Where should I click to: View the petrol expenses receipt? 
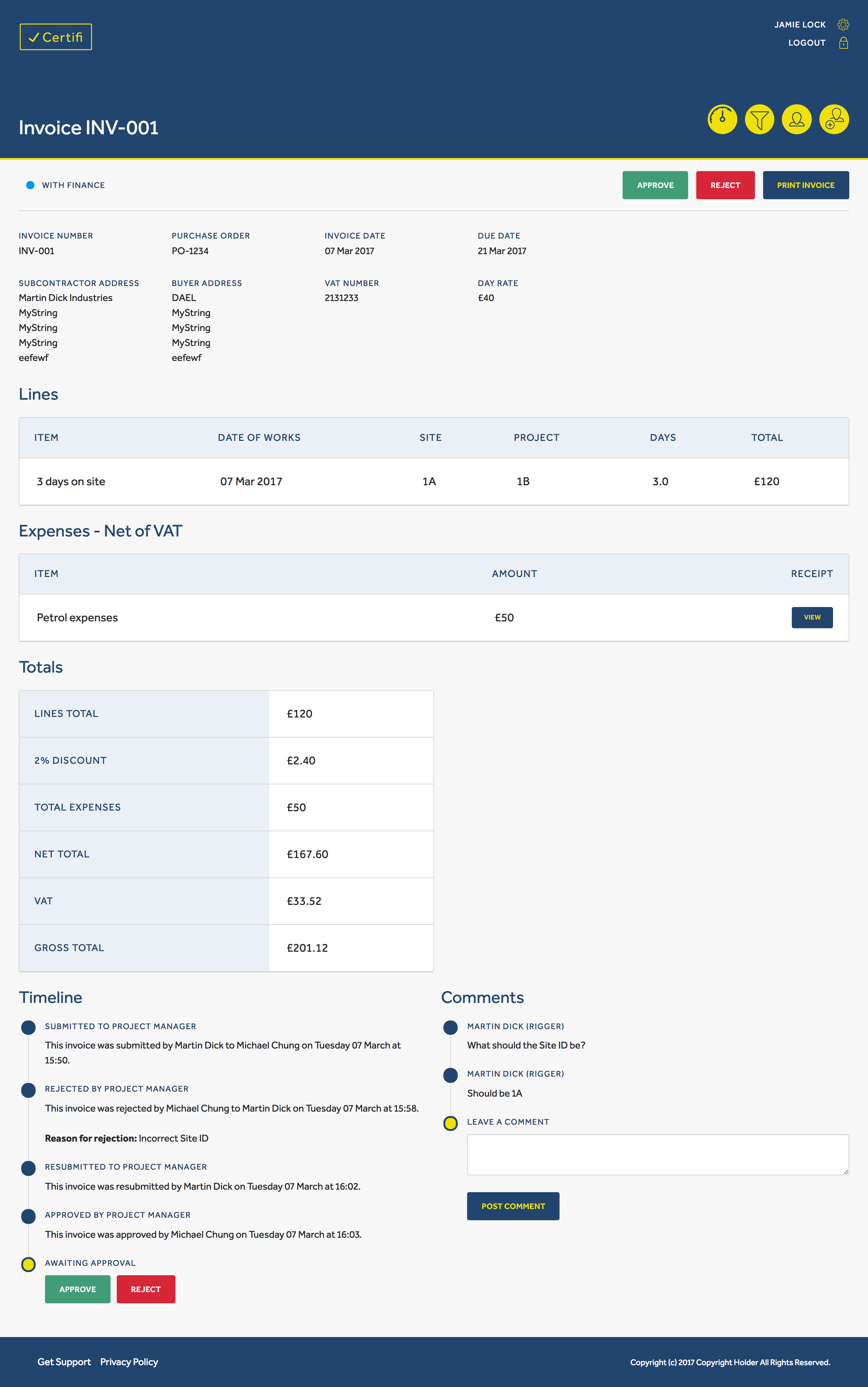pyautogui.click(x=812, y=617)
